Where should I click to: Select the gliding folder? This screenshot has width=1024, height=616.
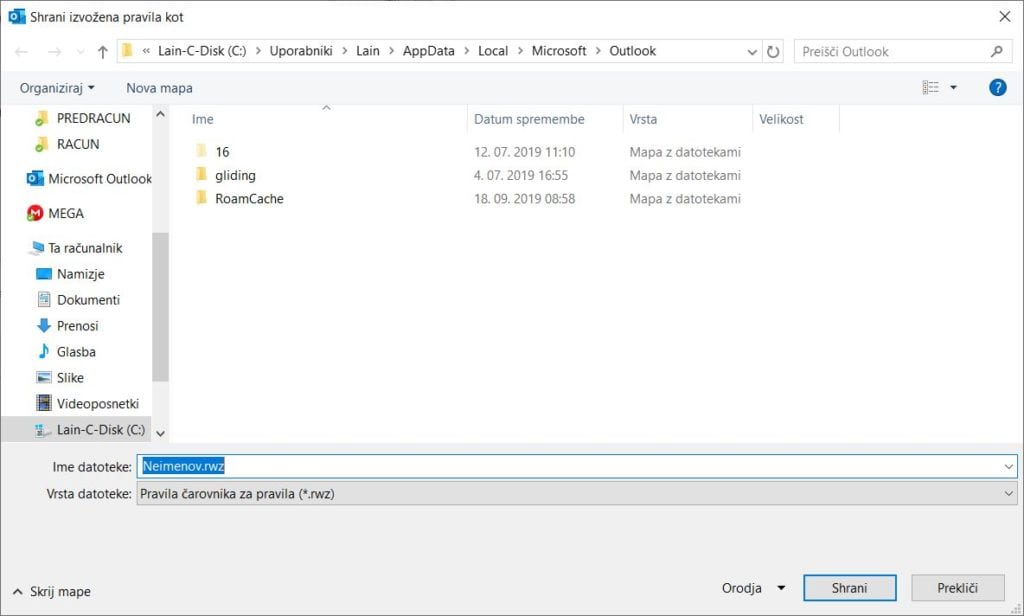pos(235,176)
